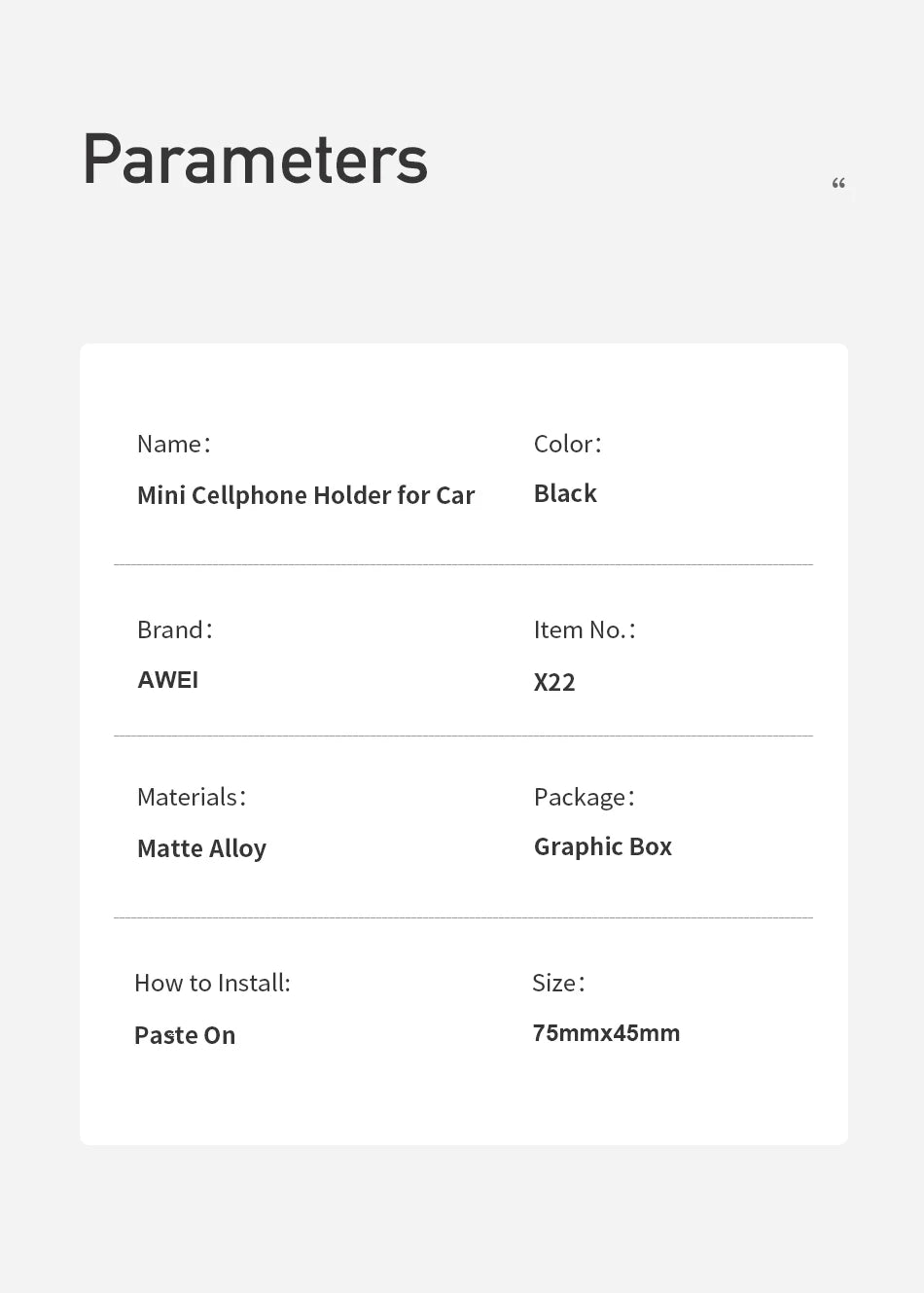
Task: Select the Black color value
Action: point(565,493)
